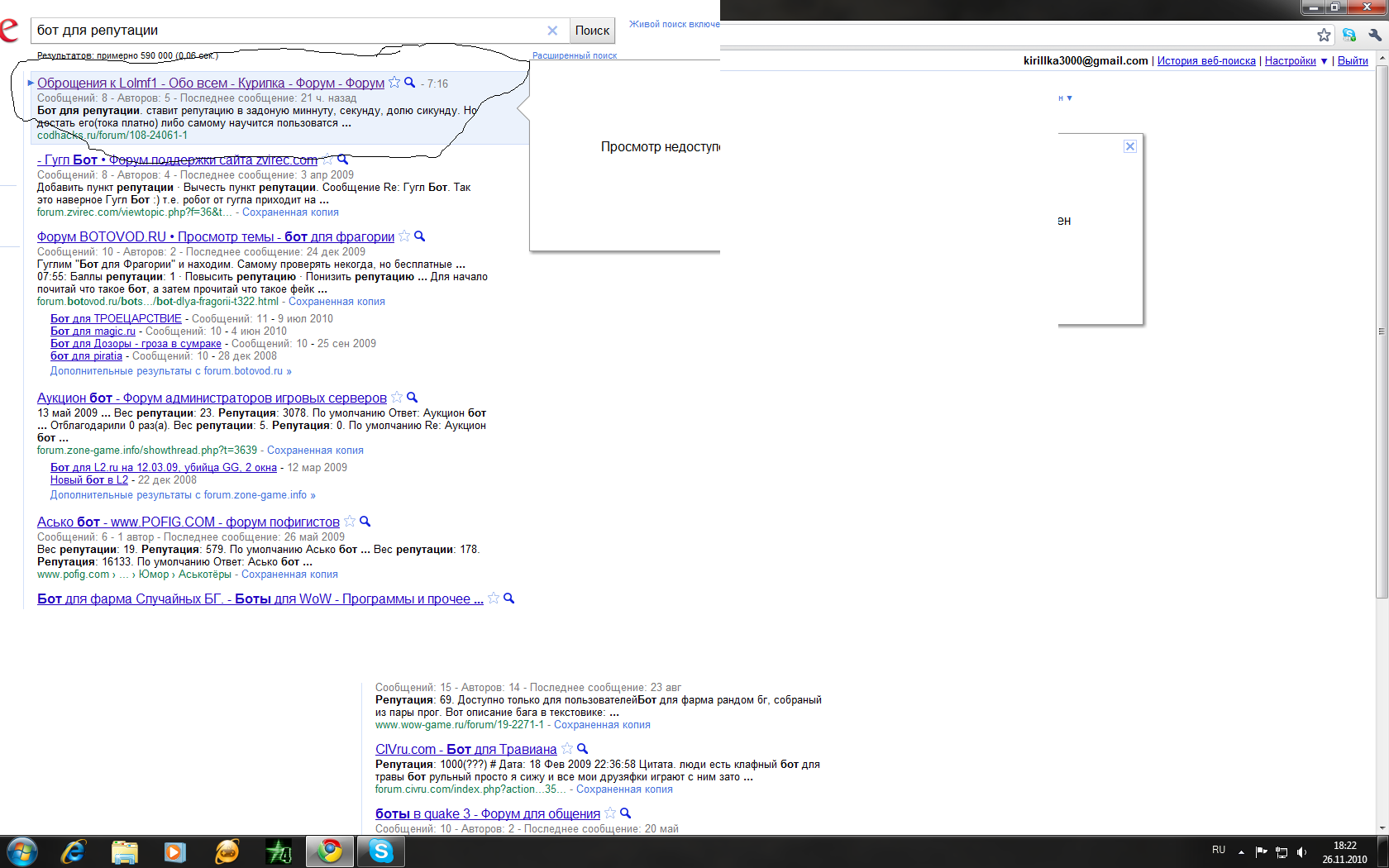Switch to Google Chrome on taskbar
1389x868 pixels.
(x=330, y=851)
